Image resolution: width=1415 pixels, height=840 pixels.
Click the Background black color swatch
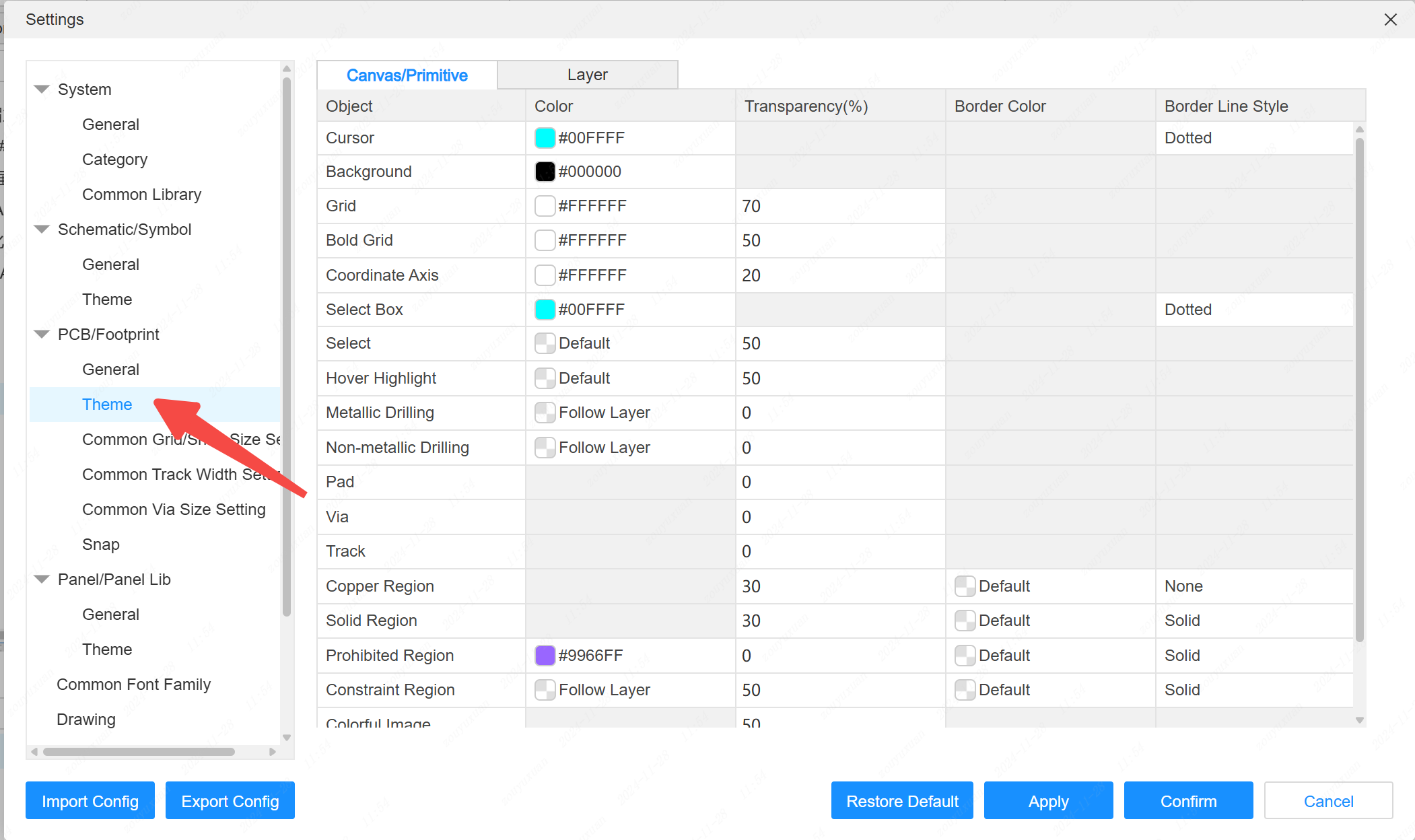coord(545,172)
